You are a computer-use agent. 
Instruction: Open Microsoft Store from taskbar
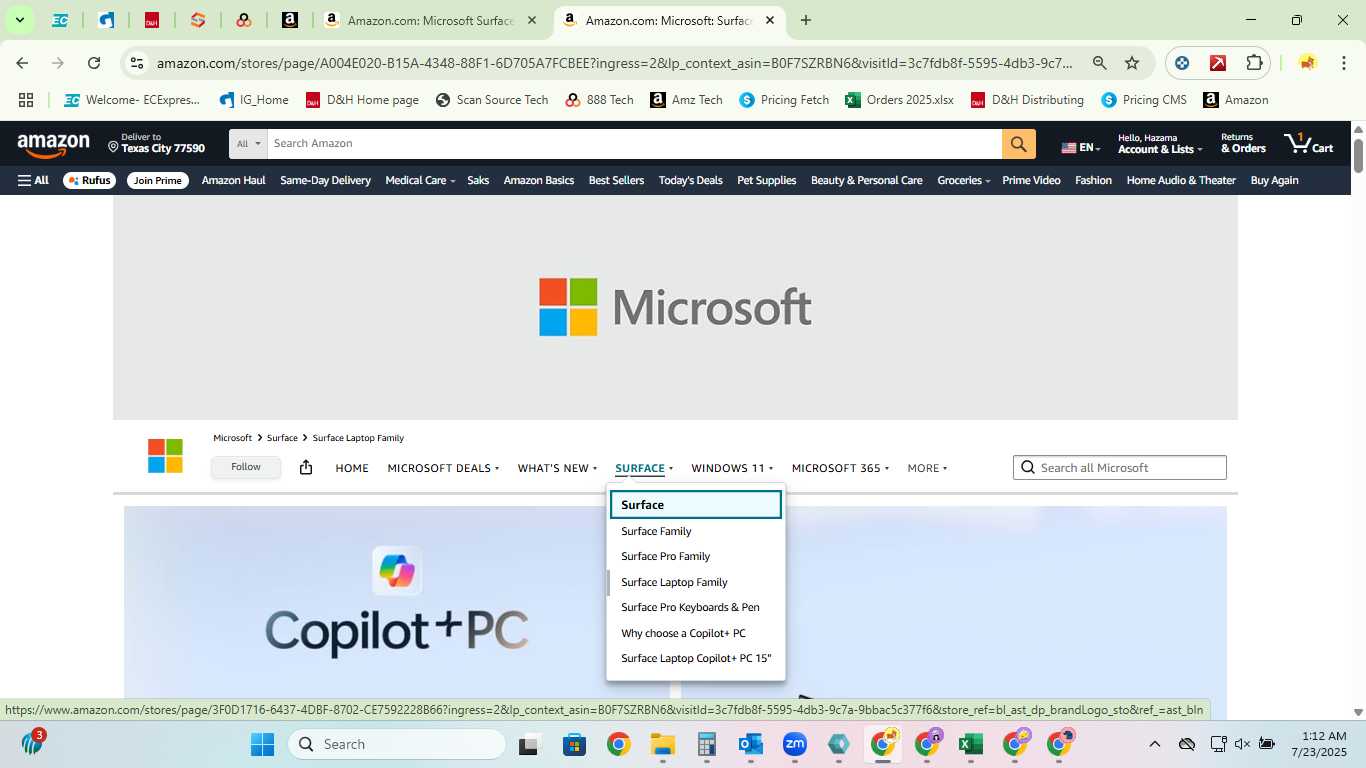tap(574, 744)
